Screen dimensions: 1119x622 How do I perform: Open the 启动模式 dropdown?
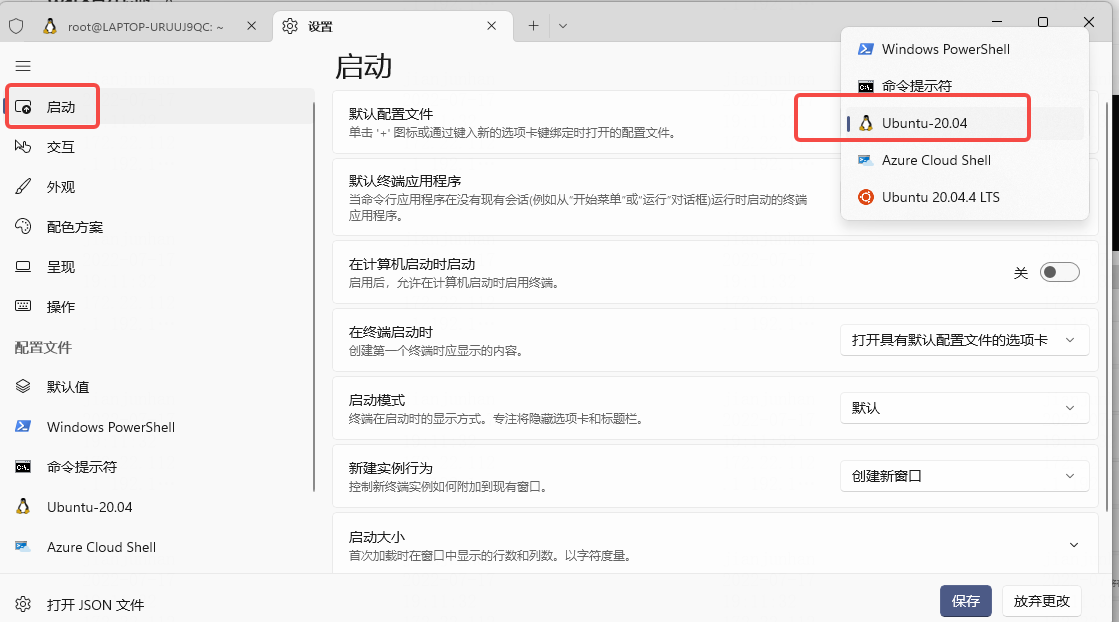pyautogui.click(x=965, y=408)
